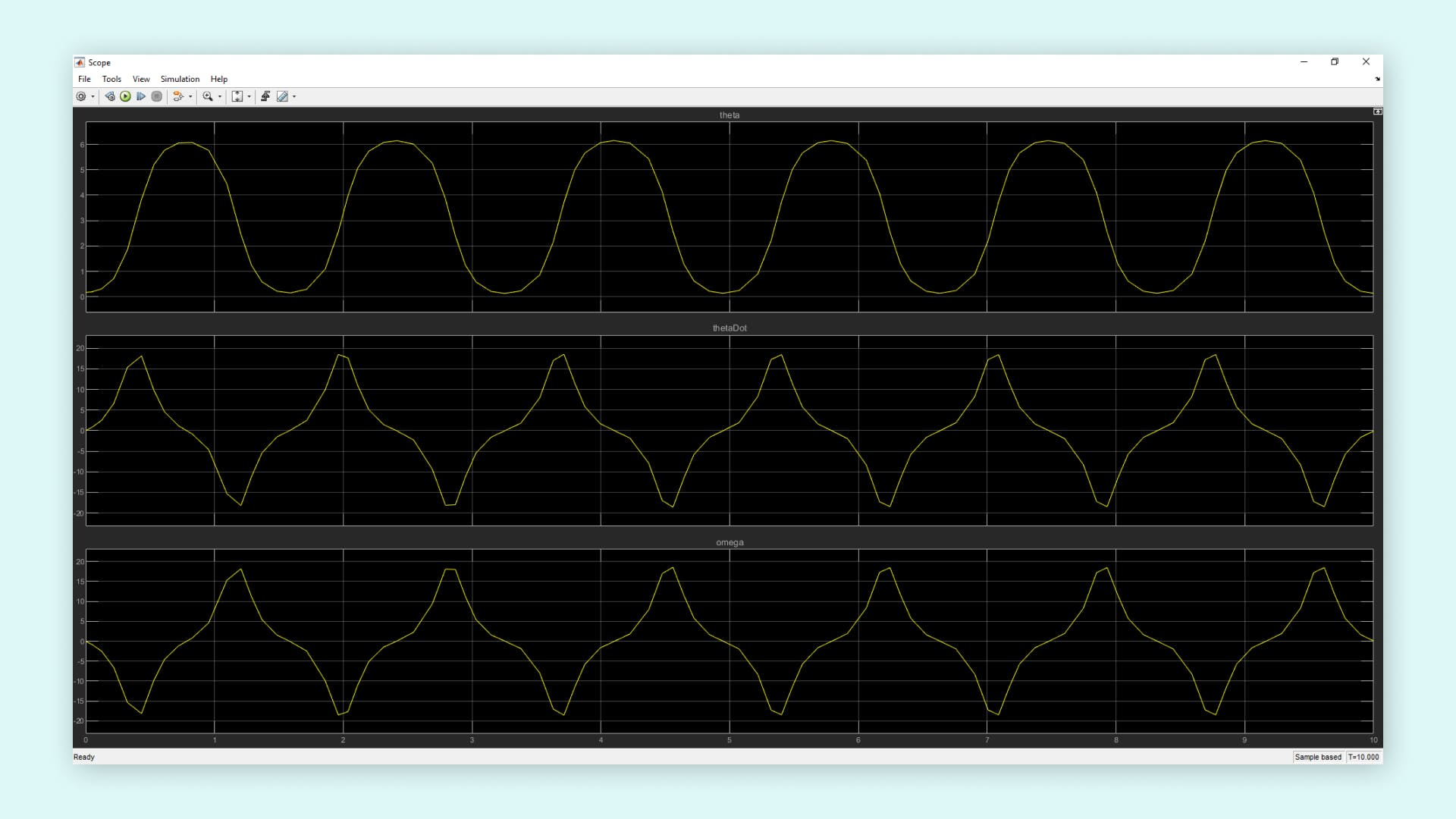The width and height of the screenshot is (1456, 819).
Task: Click the Triggers toolbar icon
Action: (265, 96)
